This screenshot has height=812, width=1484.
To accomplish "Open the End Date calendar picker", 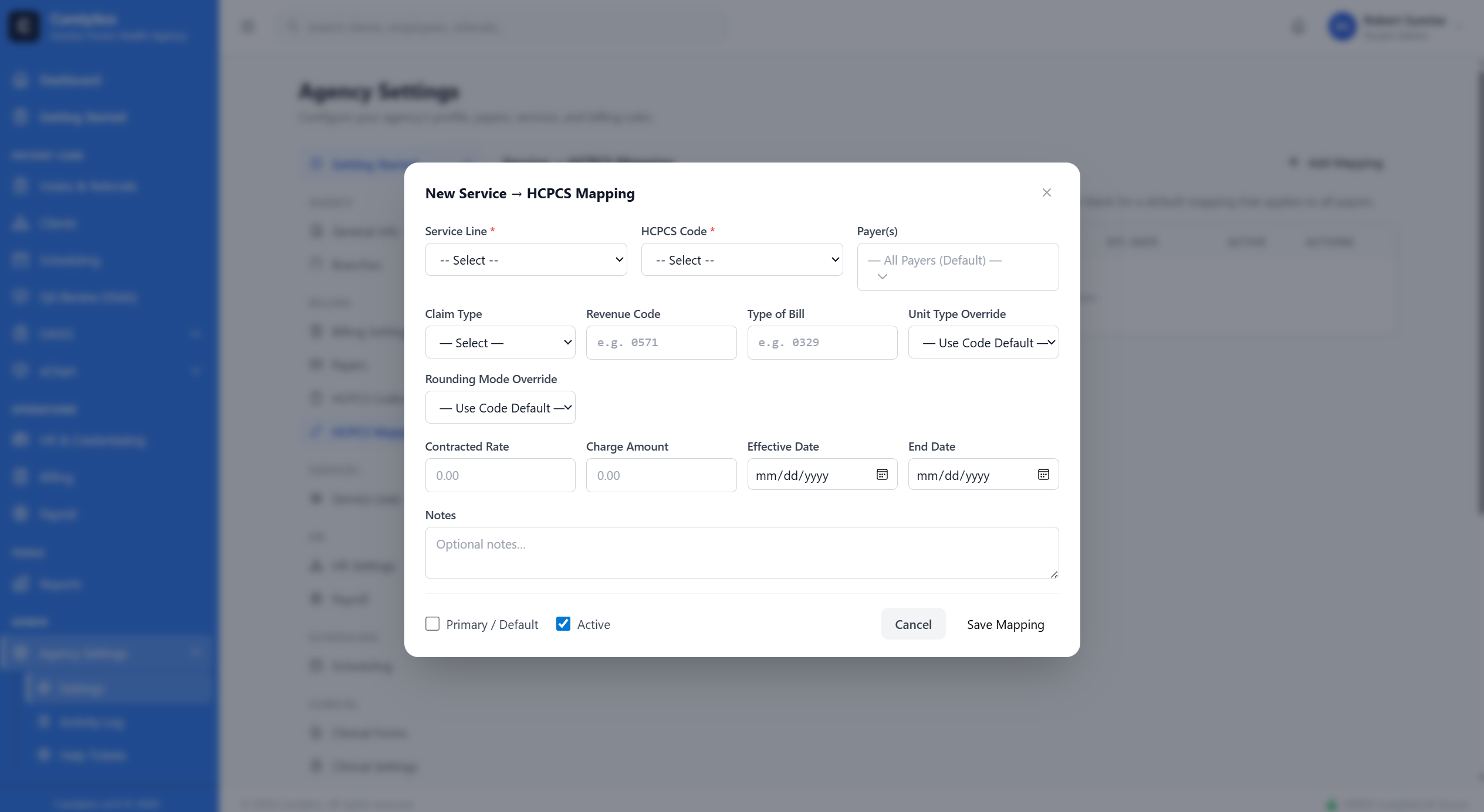I will click(1043, 475).
